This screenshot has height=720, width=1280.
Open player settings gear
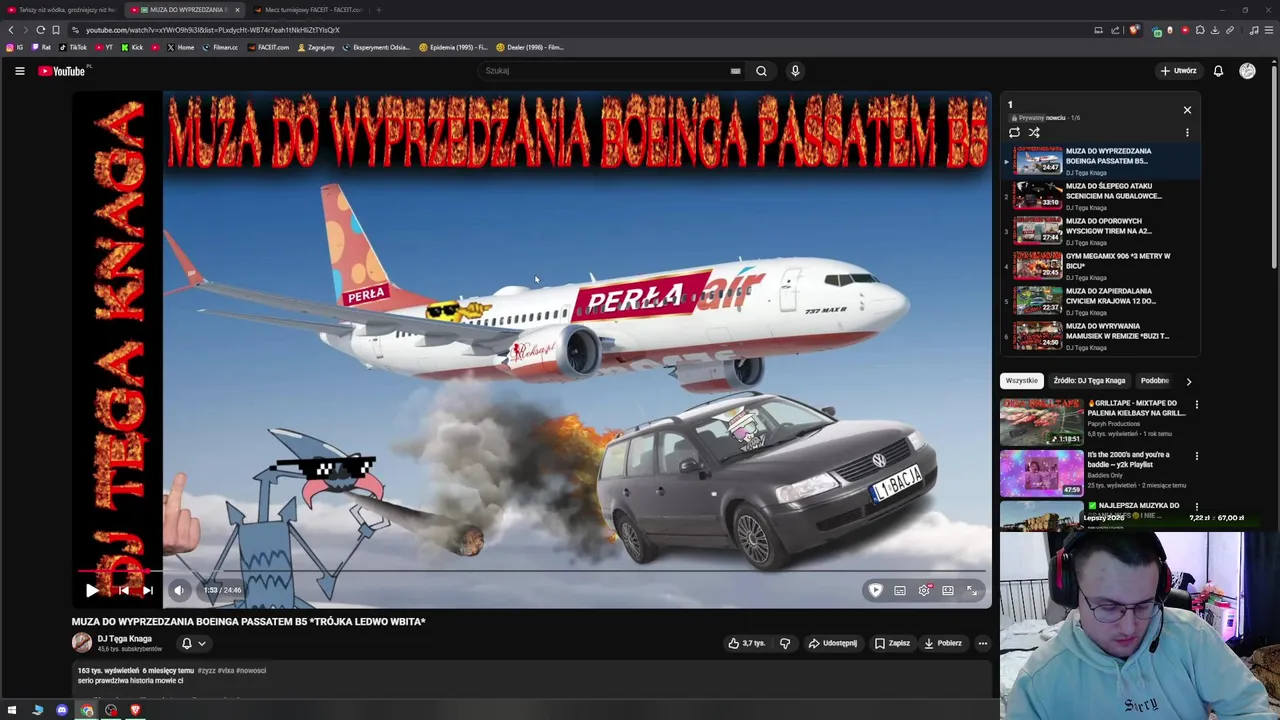pyautogui.click(x=924, y=591)
